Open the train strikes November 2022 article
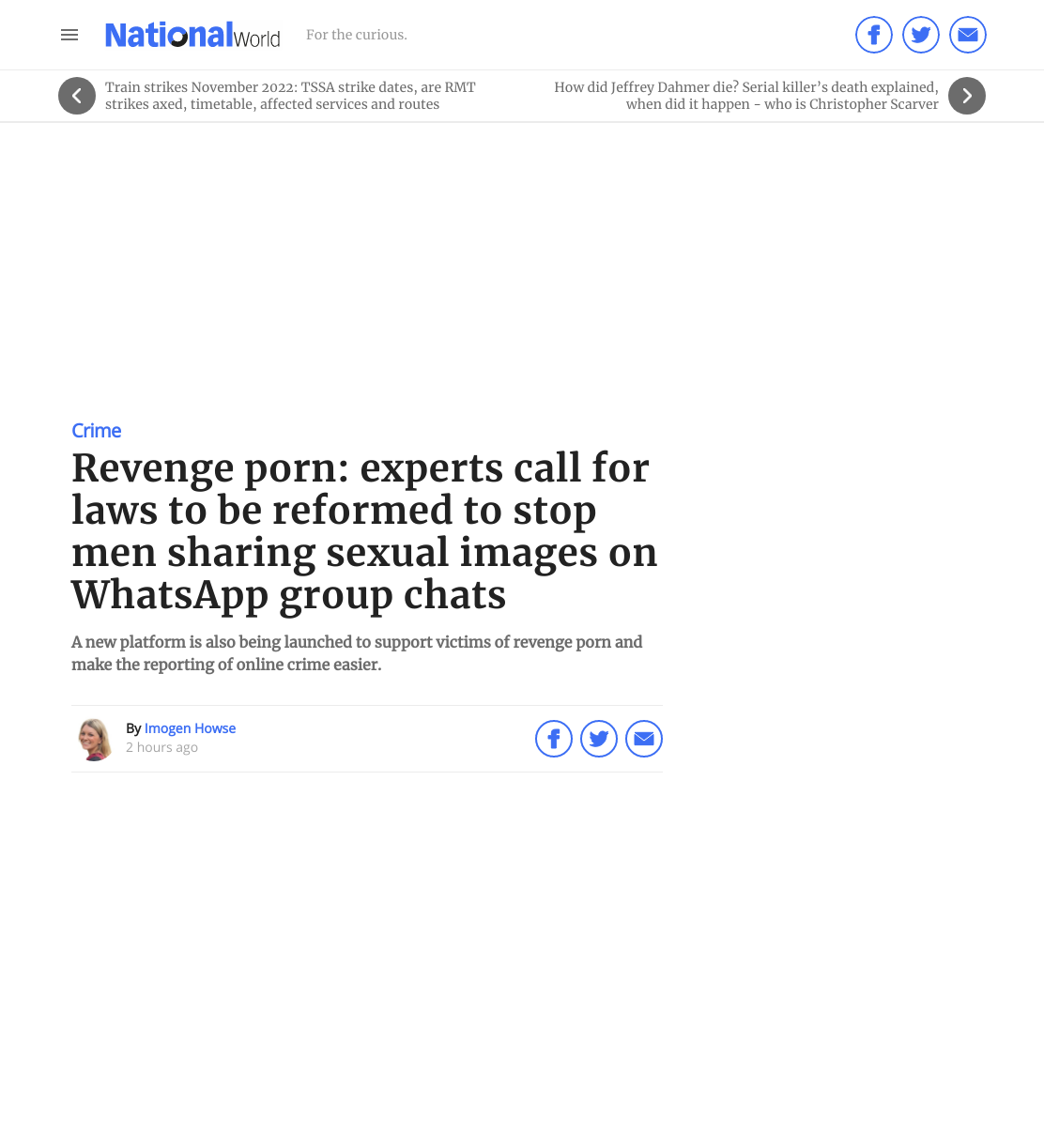Image resolution: width=1044 pixels, height=1148 pixels. coord(290,96)
